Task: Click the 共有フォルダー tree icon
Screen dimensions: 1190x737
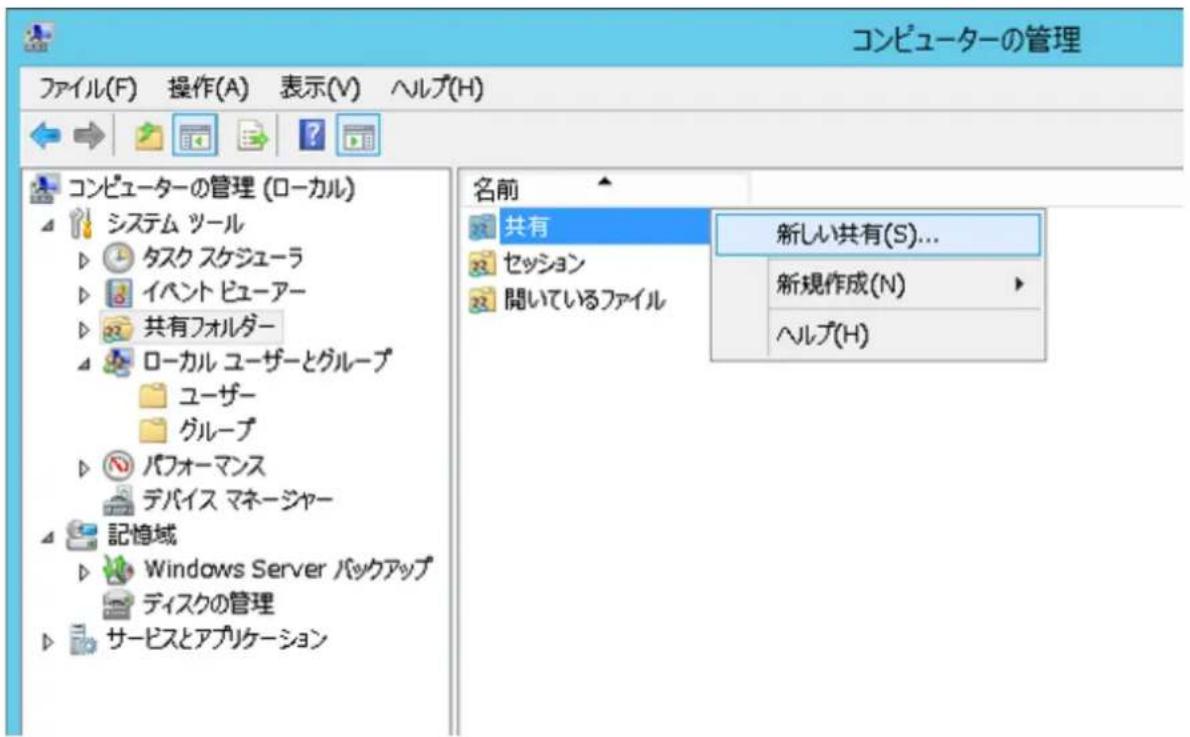Action: click(118, 329)
